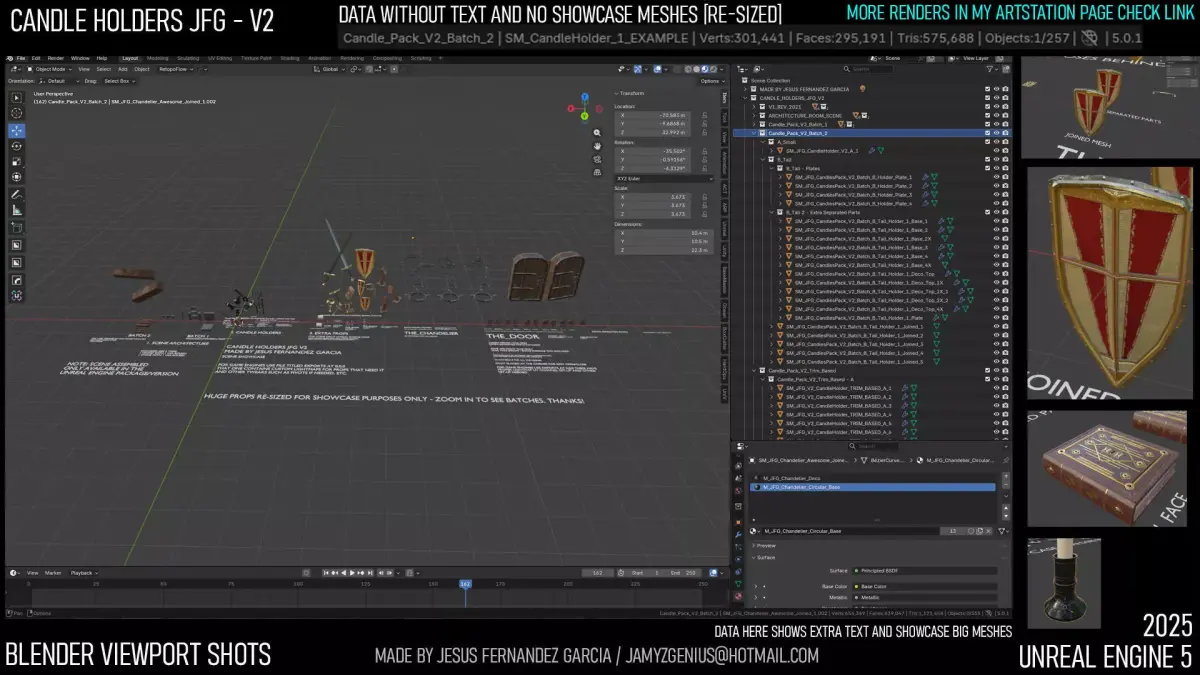Click the zoom magnifier gizmo in viewport
1200x675 pixels.
[x=597, y=132]
